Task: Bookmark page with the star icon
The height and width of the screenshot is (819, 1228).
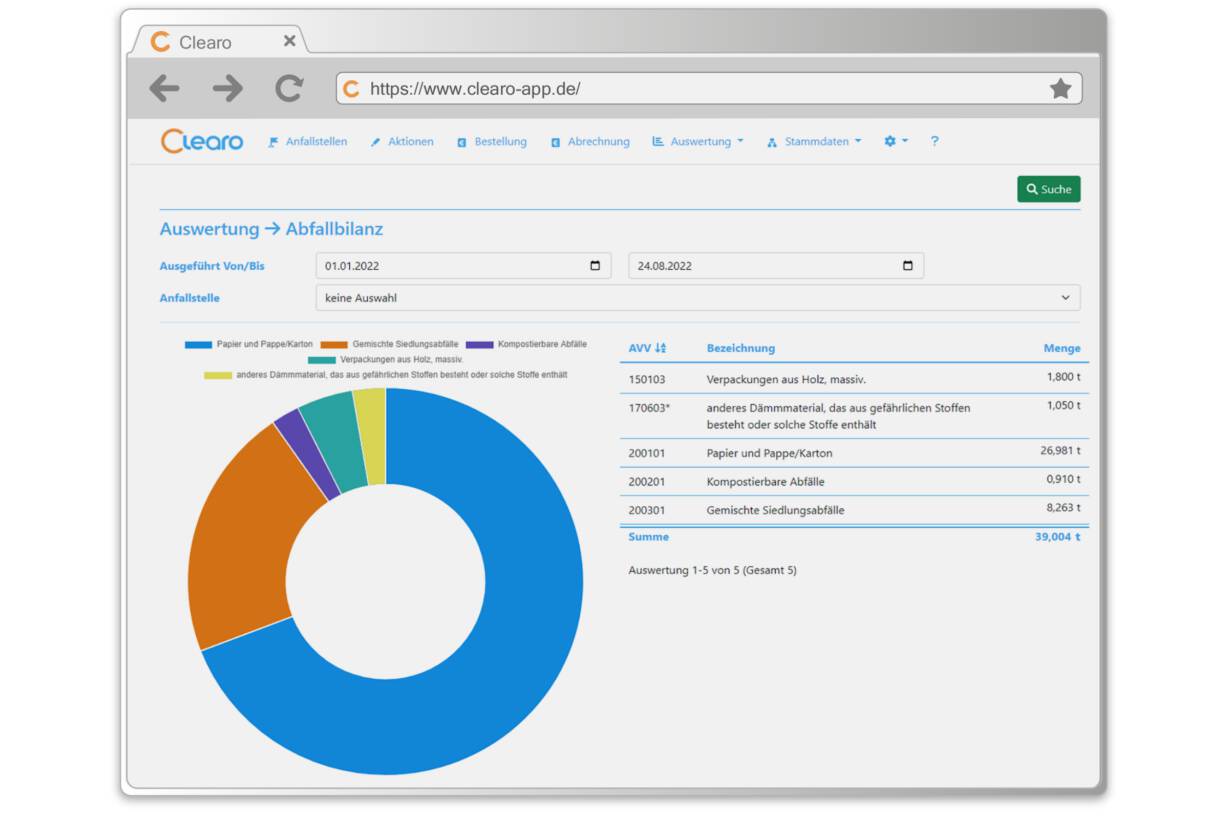Action: (x=1060, y=89)
